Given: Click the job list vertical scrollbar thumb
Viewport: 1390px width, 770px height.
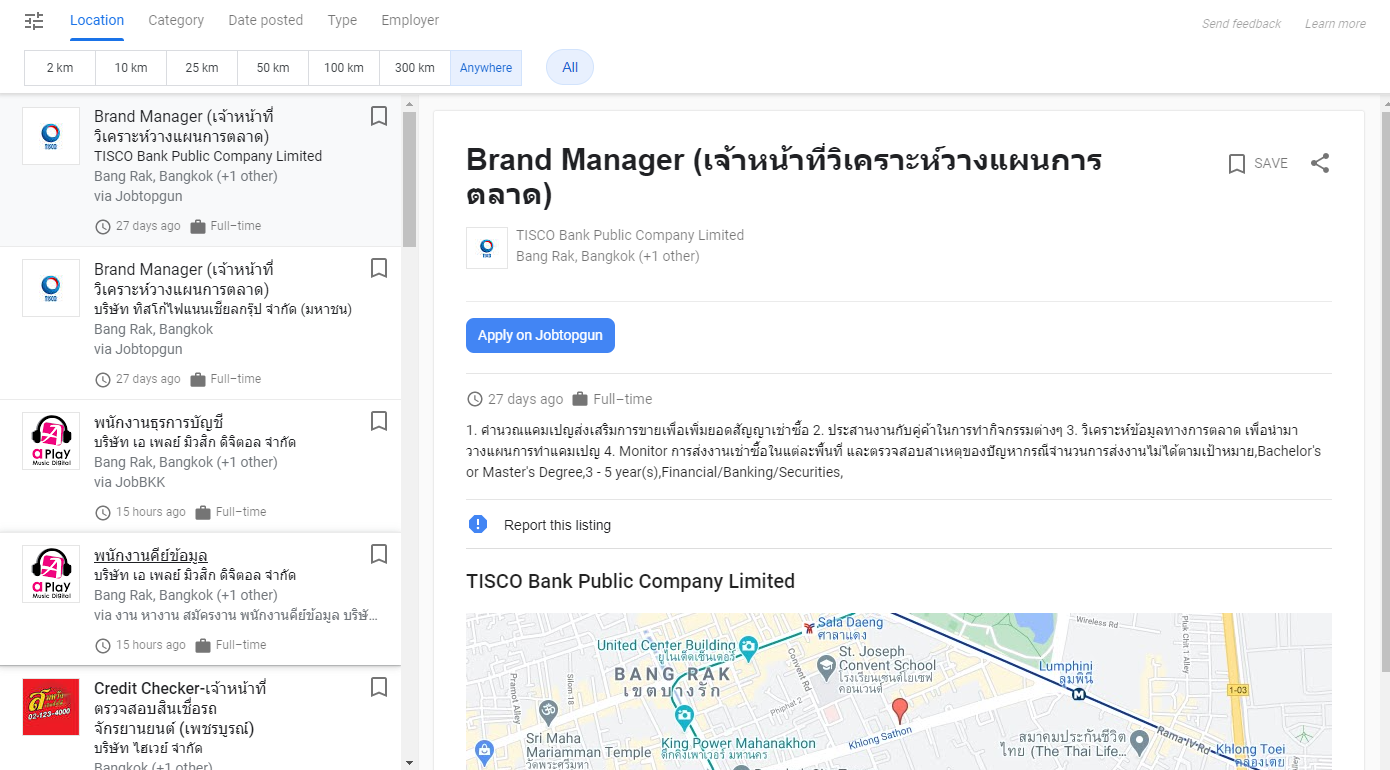Looking at the screenshot, I should pyautogui.click(x=409, y=180).
